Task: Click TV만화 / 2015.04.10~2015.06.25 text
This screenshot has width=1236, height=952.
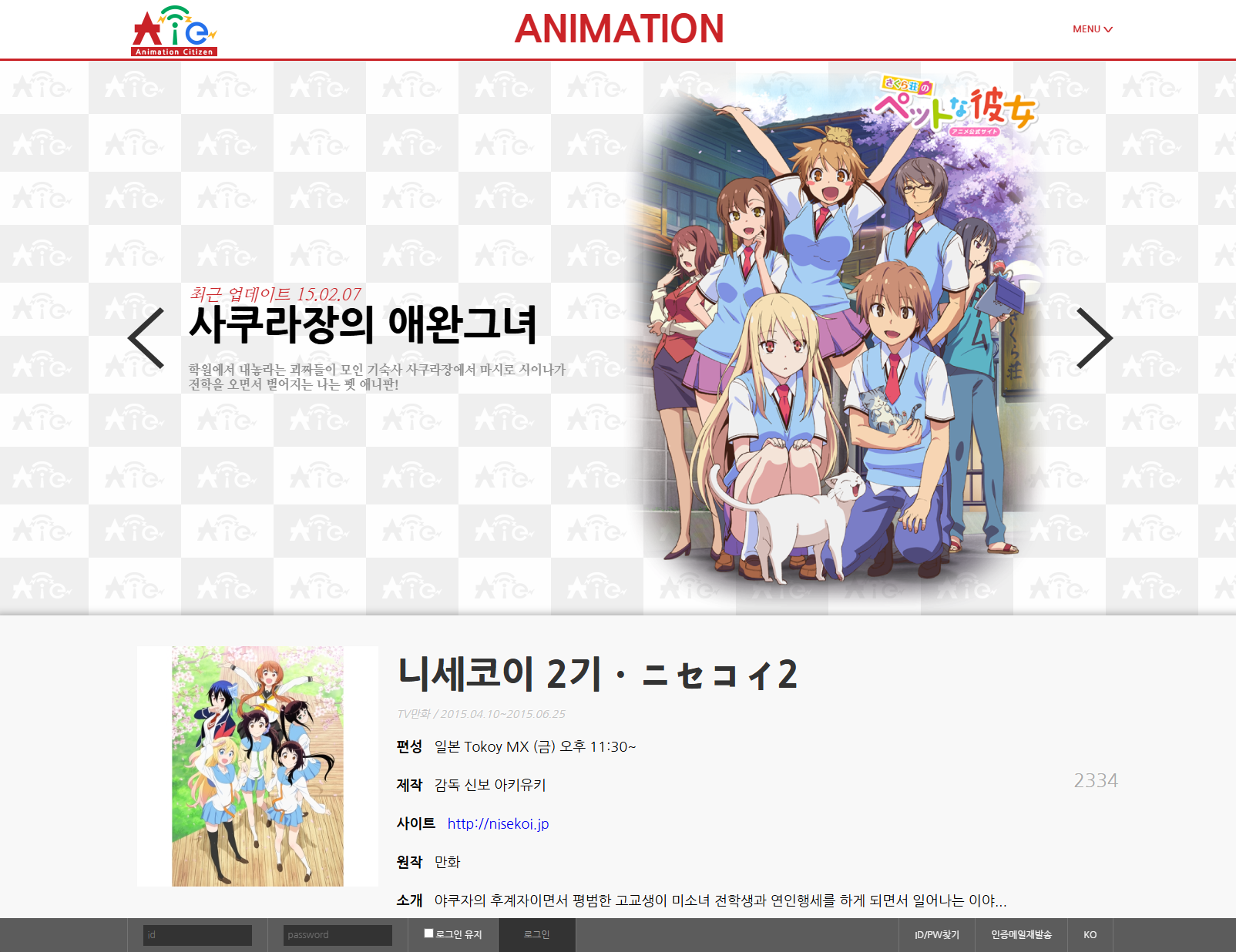Action: [x=481, y=714]
